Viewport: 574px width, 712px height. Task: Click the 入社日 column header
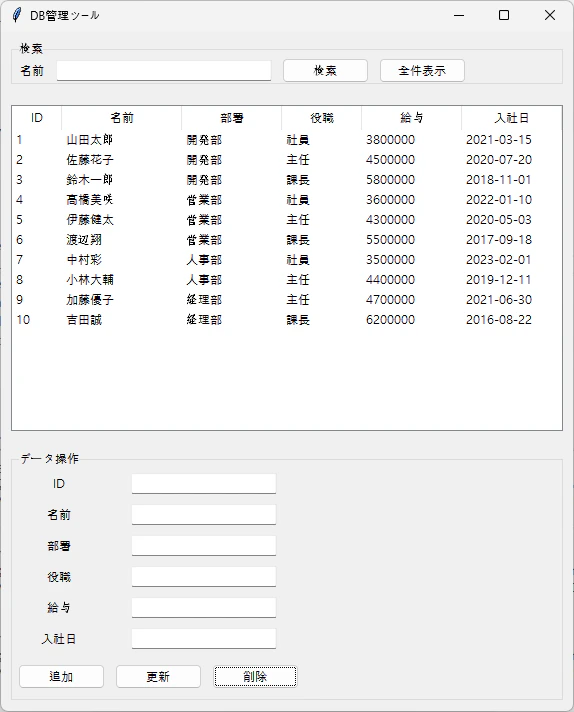[x=512, y=118]
